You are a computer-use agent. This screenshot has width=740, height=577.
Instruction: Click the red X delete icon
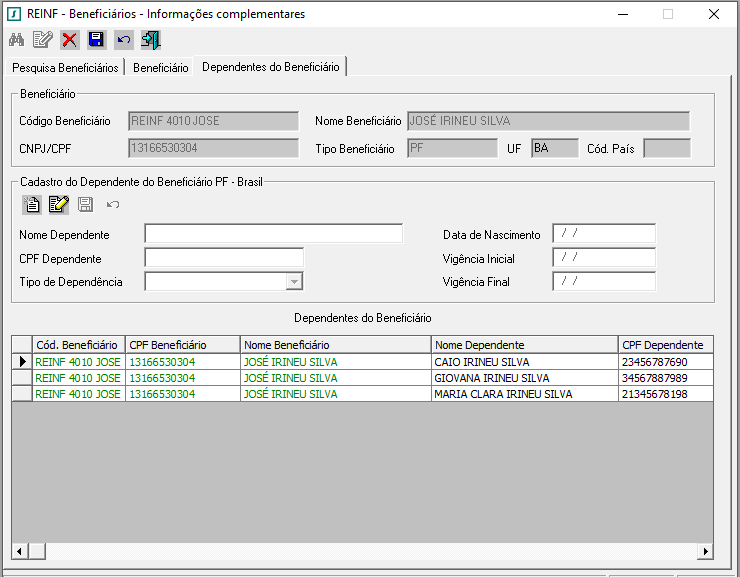click(x=69, y=40)
